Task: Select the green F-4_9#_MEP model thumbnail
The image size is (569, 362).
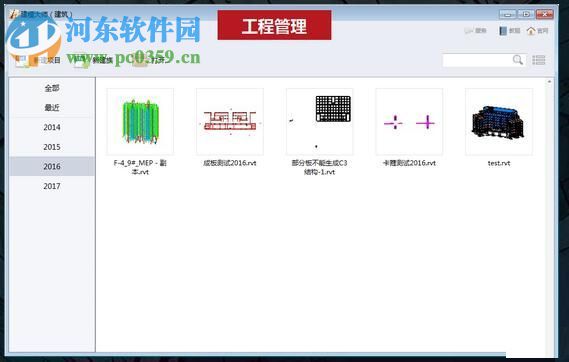Action: [x=140, y=122]
